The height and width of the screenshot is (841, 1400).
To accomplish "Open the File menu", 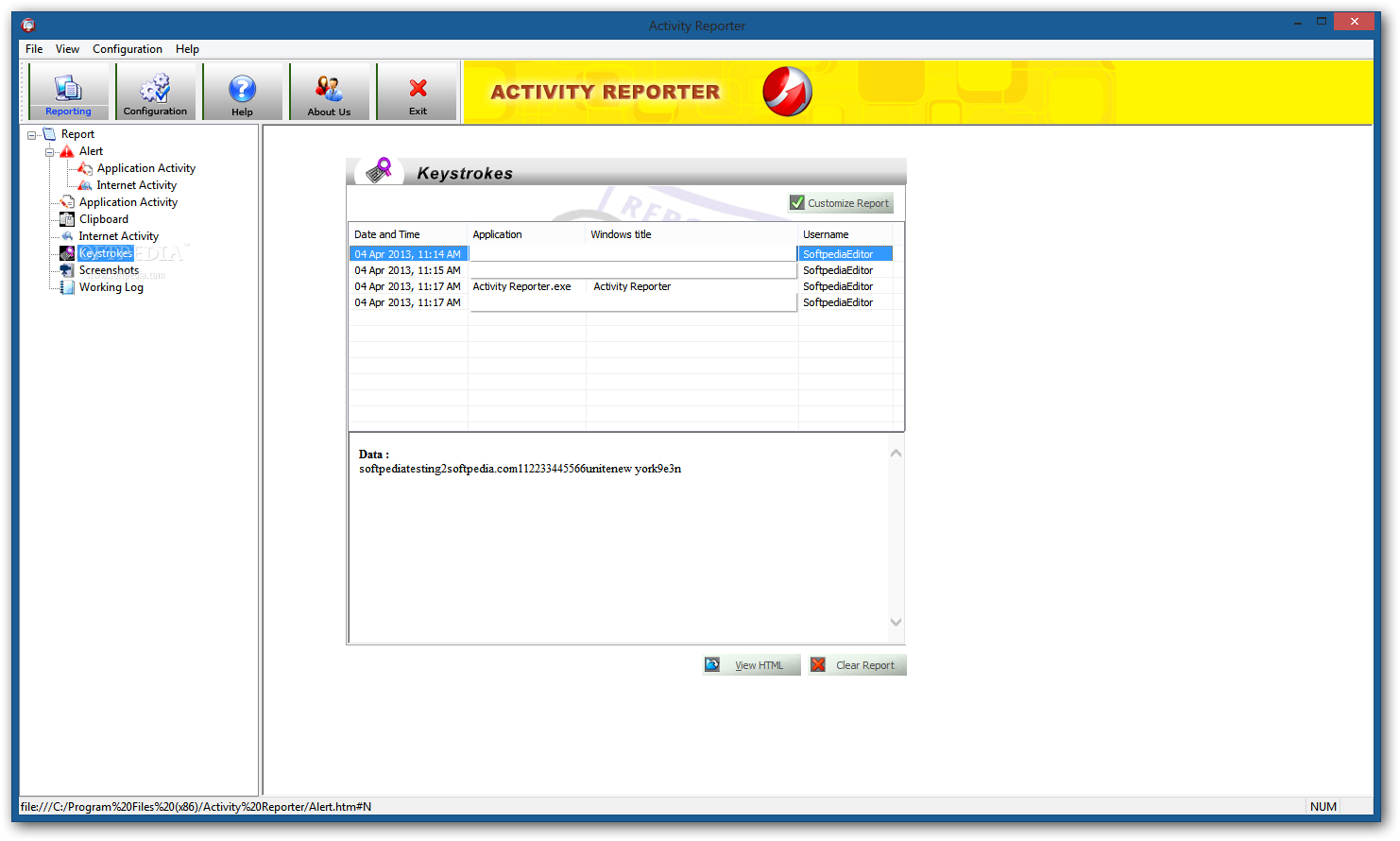I will coord(34,49).
